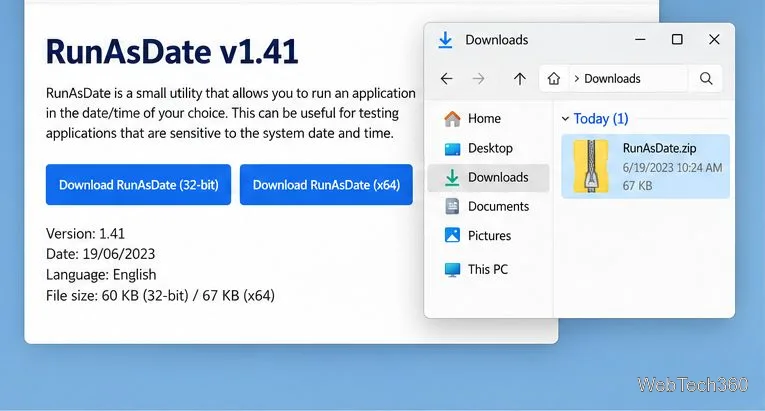Click the Downloads breadcrumb in address bar

(612, 79)
